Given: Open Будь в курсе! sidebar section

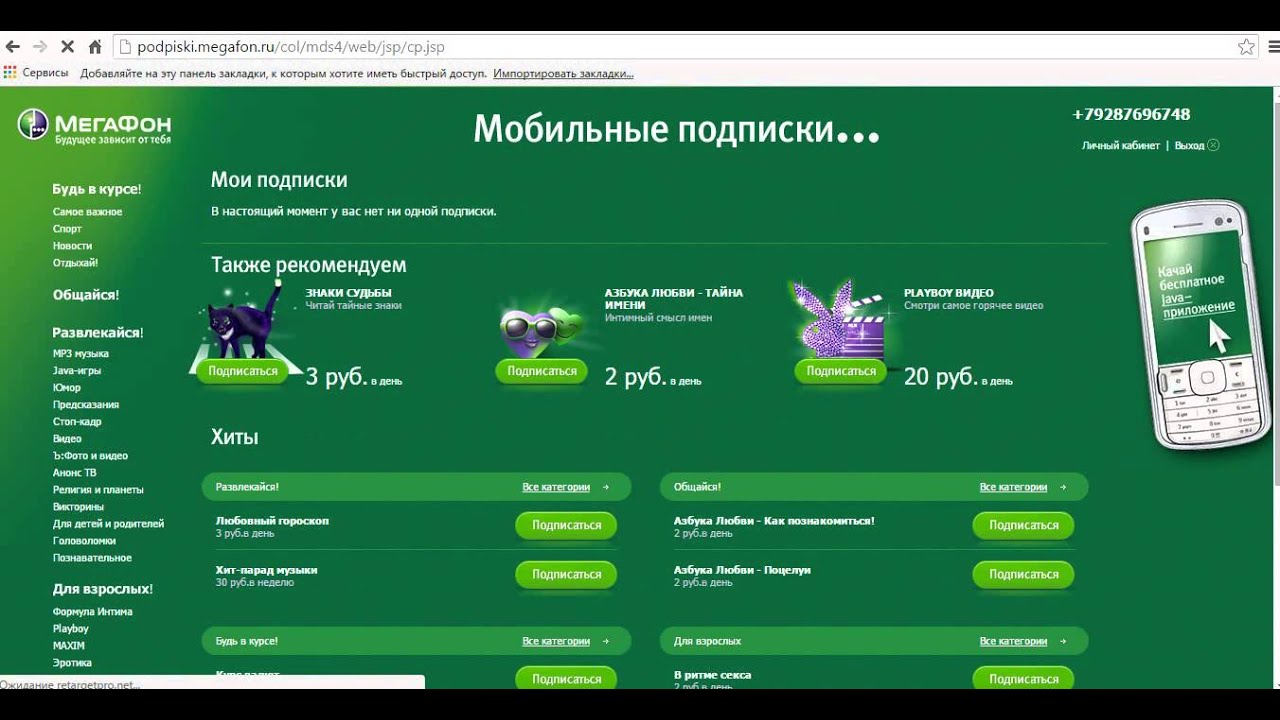Looking at the screenshot, I should pyautogui.click(x=97, y=189).
